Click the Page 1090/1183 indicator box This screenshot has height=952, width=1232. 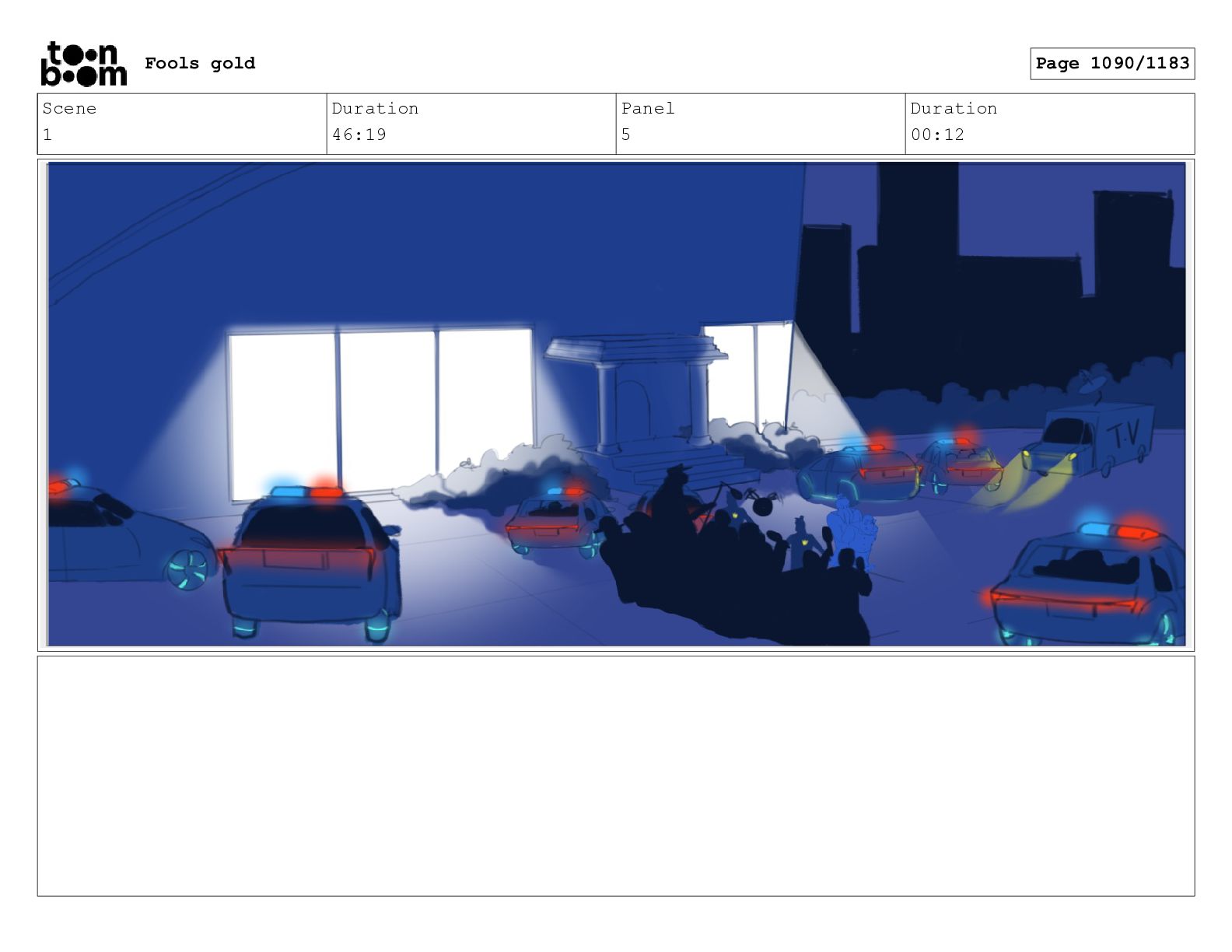pos(1112,64)
